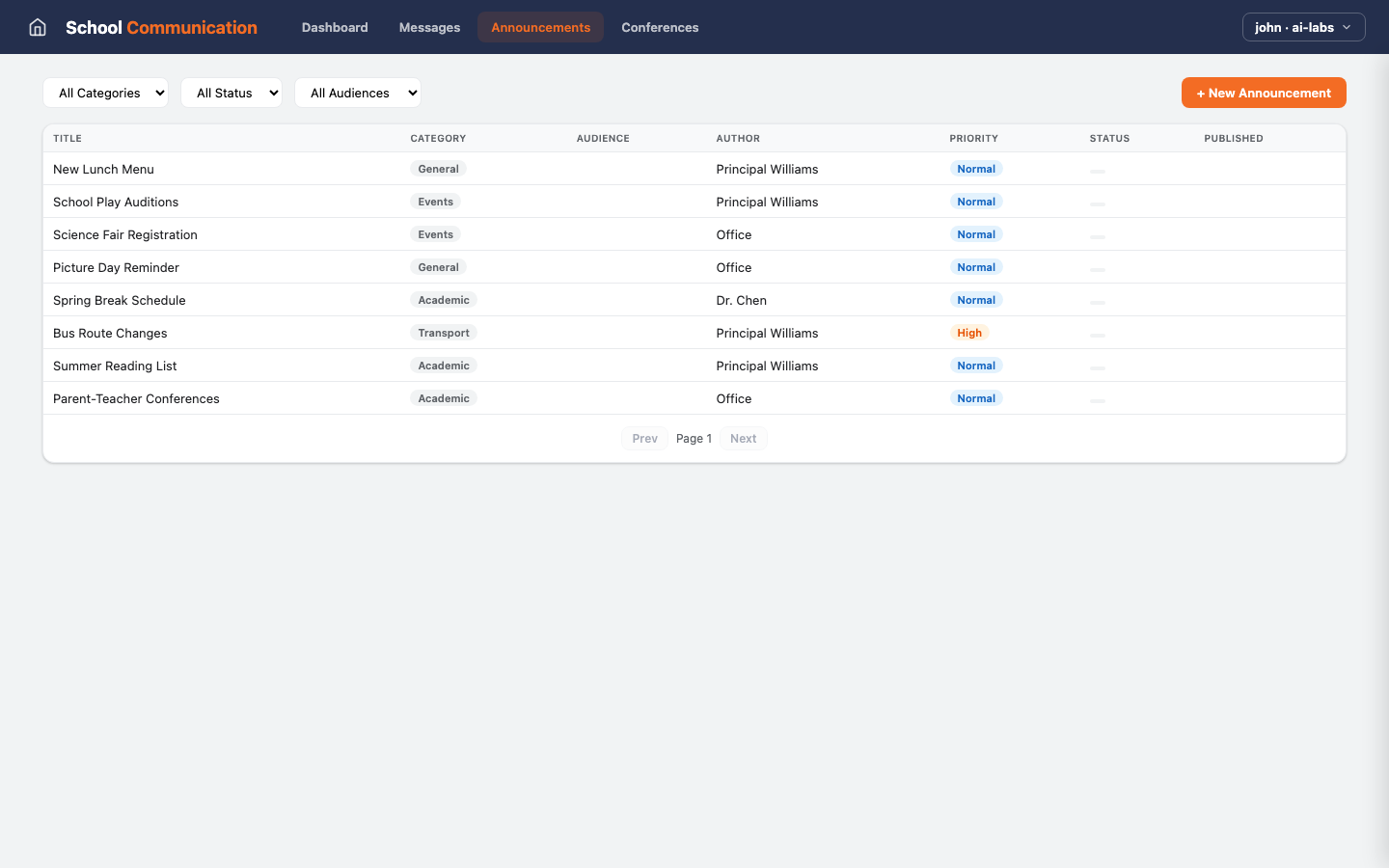This screenshot has height=868, width=1389.
Task: Open the Messages section
Action: (429, 27)
